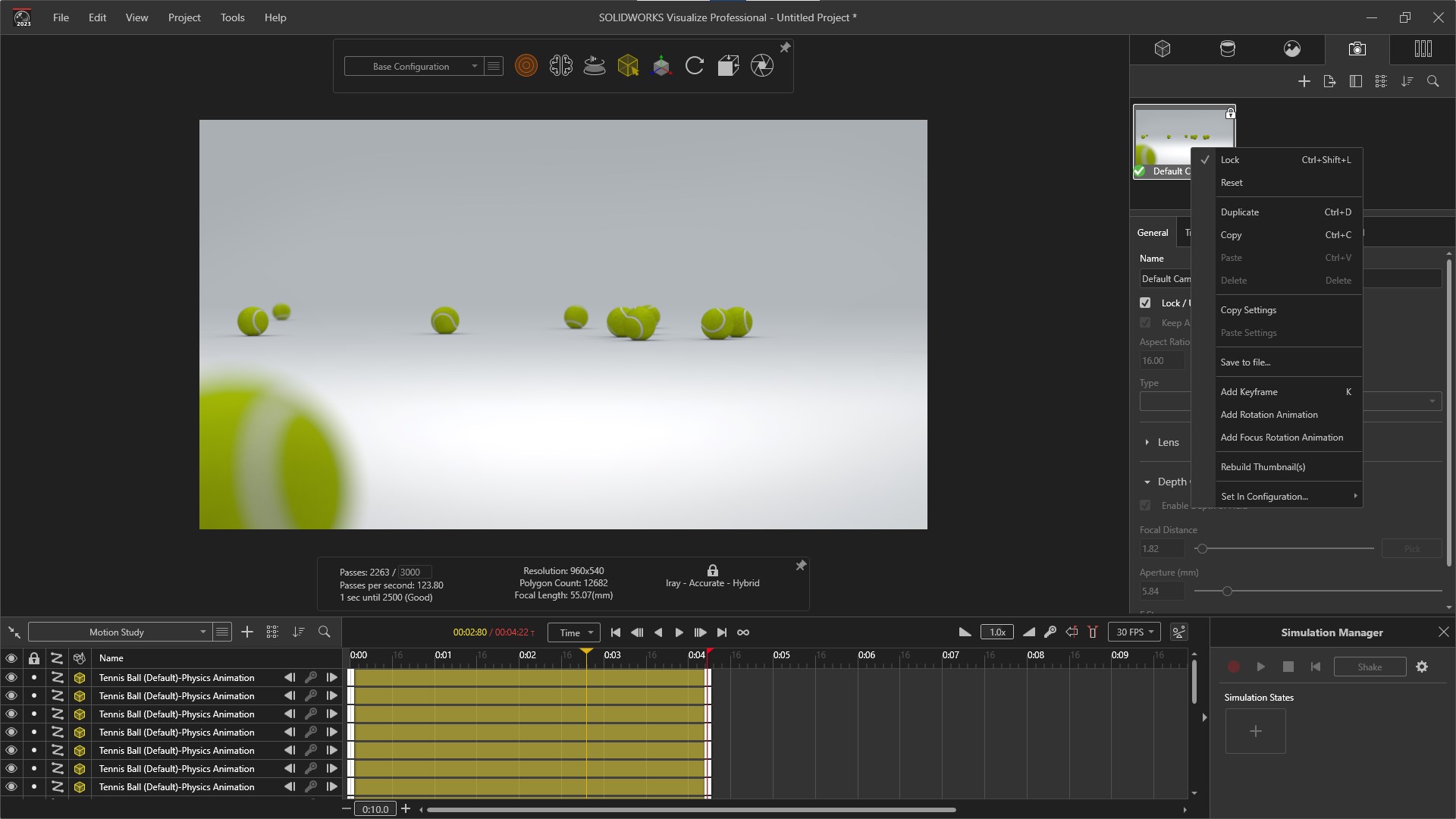Toggle visibility of the first Tennis Ball animation track
The width and height of the screenshot is (1456, 819).
(x=11, y=677)
